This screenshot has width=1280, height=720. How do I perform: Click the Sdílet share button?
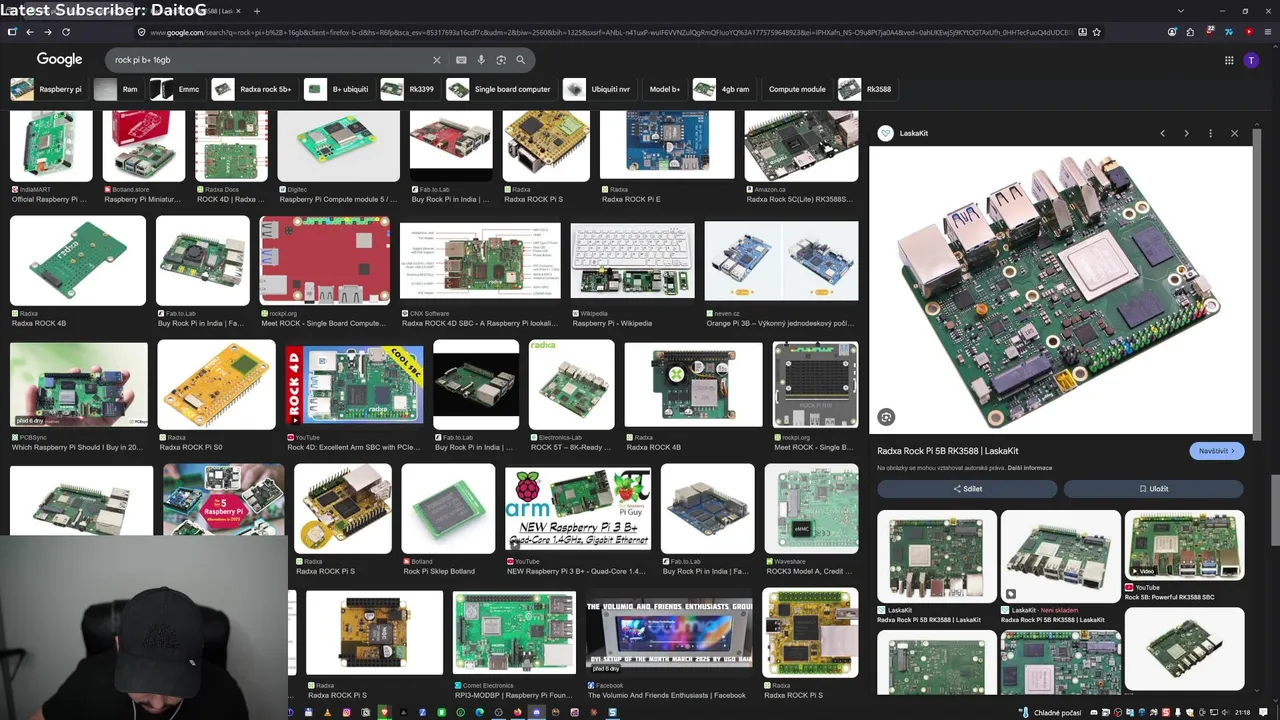[967, 489]
